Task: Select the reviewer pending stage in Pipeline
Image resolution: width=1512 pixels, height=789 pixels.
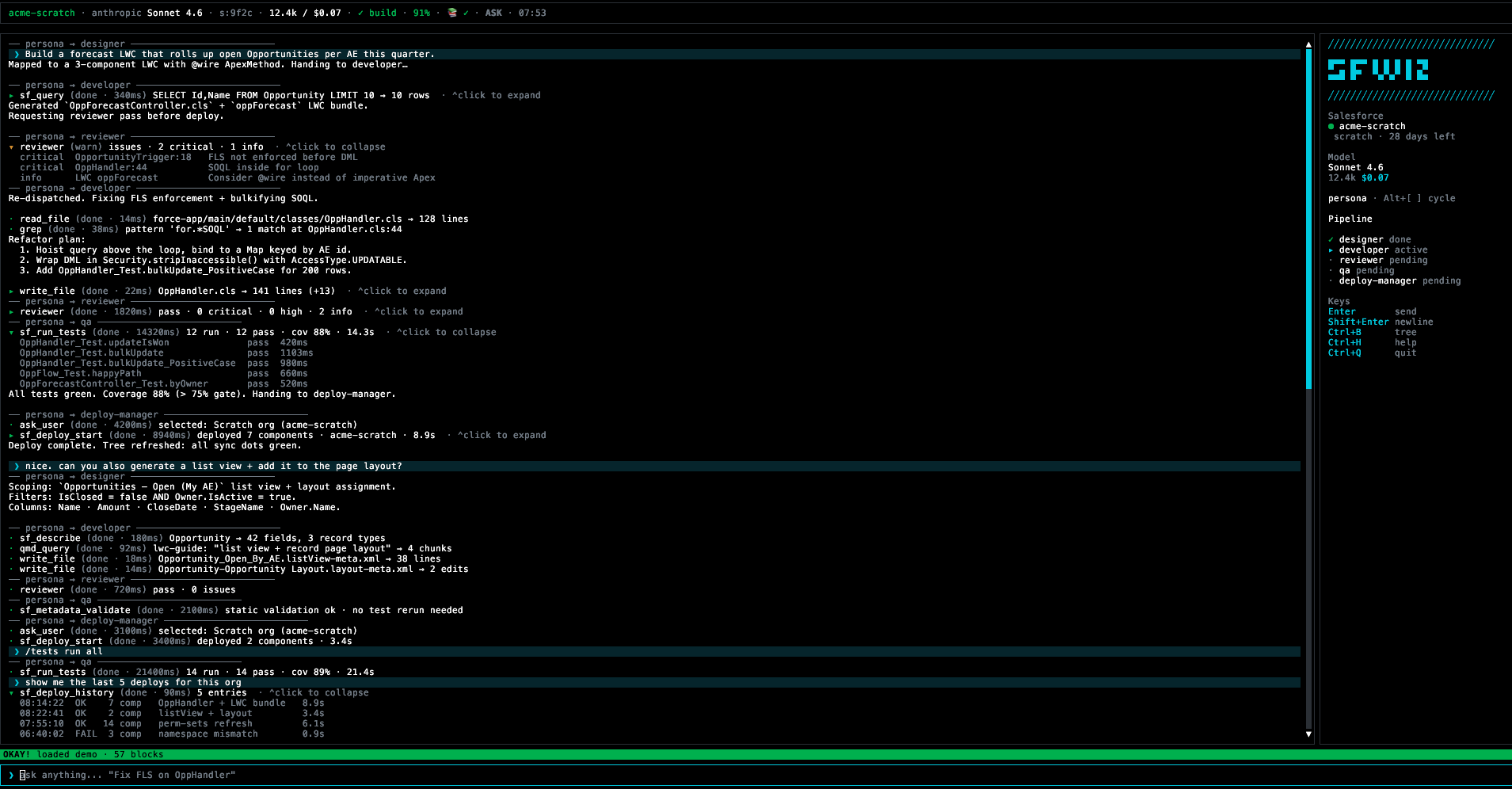Action: (x=1378, y=260)
